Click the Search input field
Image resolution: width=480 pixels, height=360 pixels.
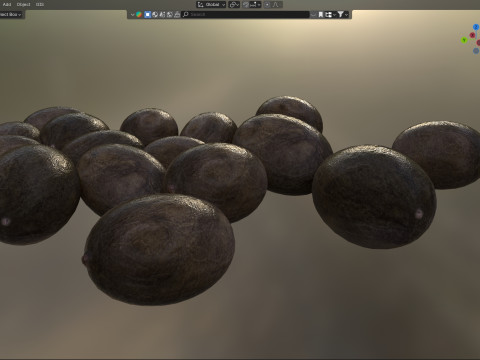(x=245, y=15)
